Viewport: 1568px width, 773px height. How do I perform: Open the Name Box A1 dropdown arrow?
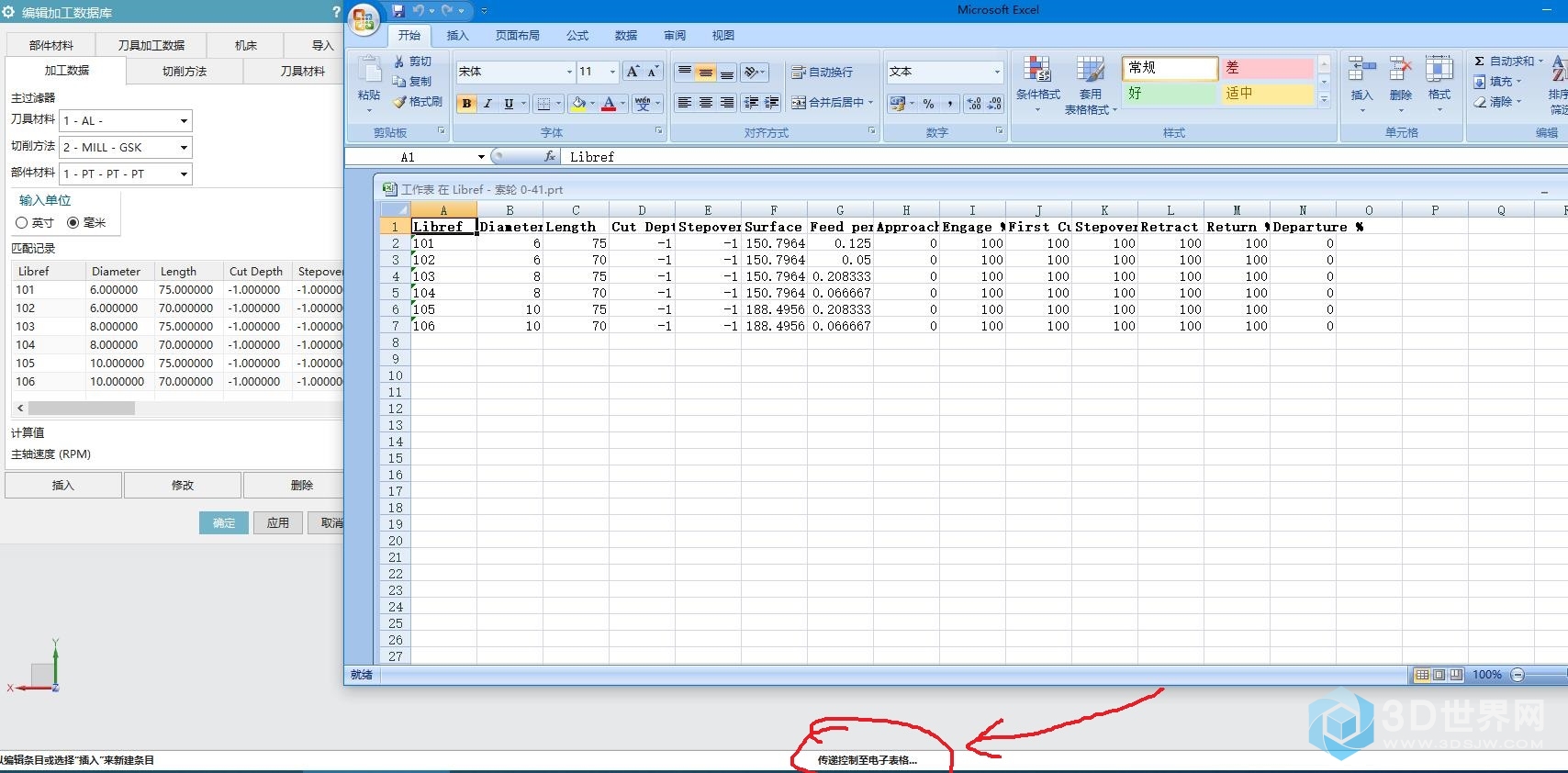(x=481, y=157)
